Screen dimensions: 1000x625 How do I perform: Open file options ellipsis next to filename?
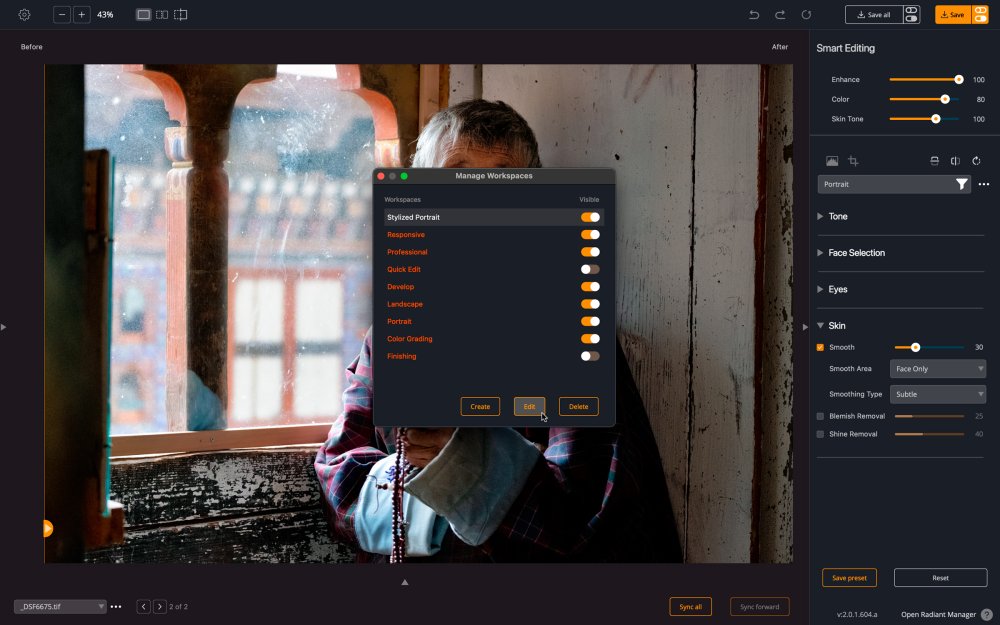tap(115, 607)
